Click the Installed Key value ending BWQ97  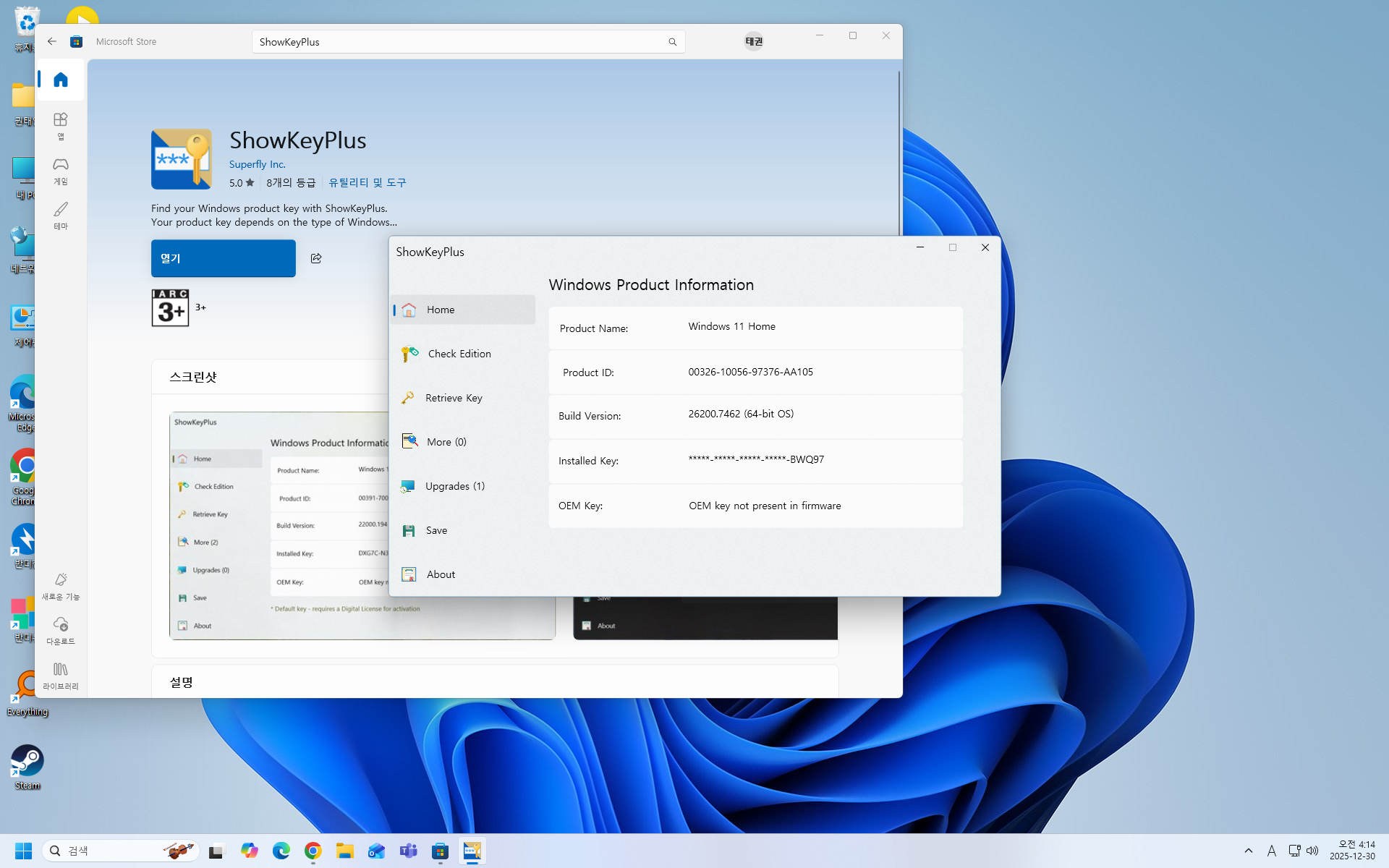click(x=756, y=459)
